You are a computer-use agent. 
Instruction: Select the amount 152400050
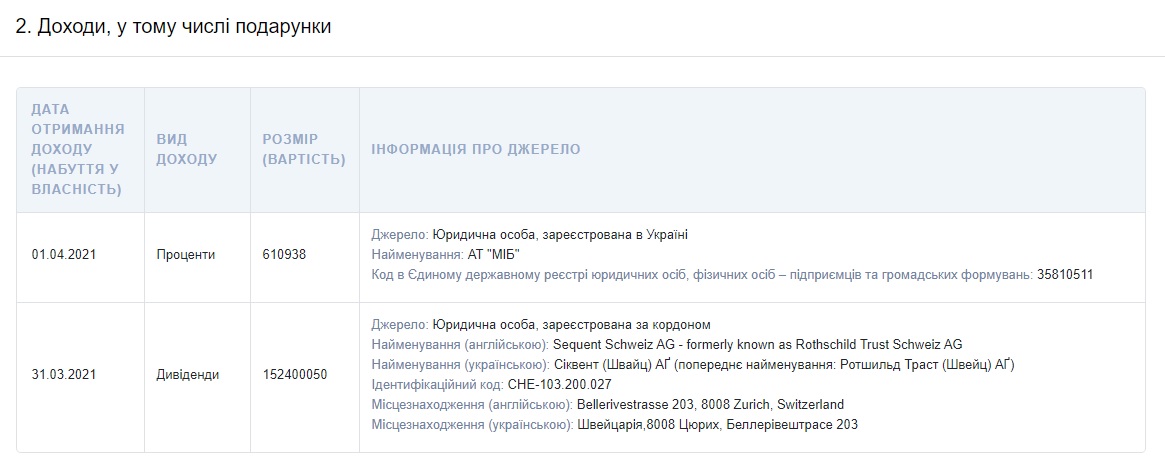pos(294,375)
